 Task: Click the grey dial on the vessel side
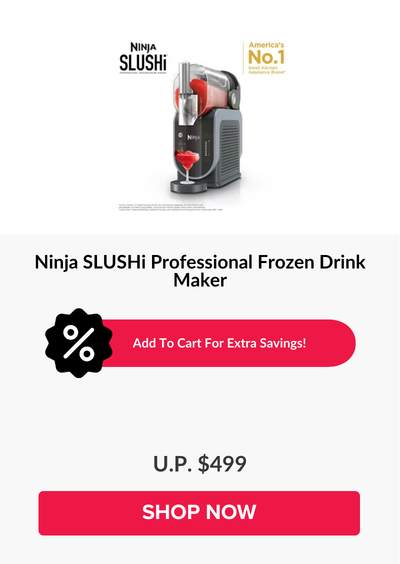[234, 96]
